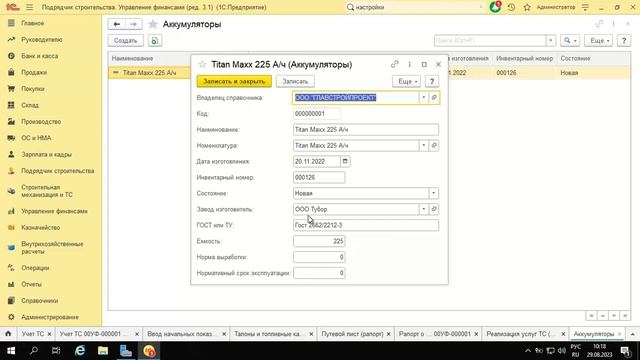The height and width of the screenshot is (360, 640).
Task: Switch to Талоны и топливные ка... tab
Action: 268,334
